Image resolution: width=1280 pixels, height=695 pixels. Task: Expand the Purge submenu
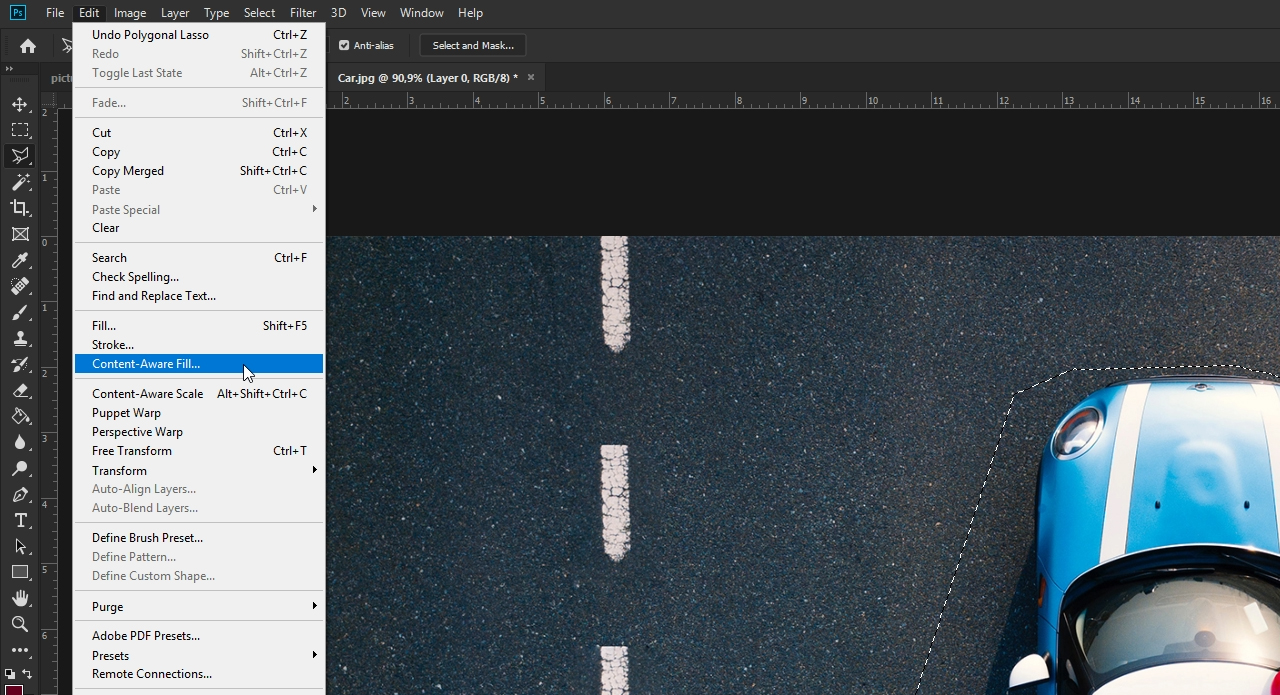tap(199, 606)
